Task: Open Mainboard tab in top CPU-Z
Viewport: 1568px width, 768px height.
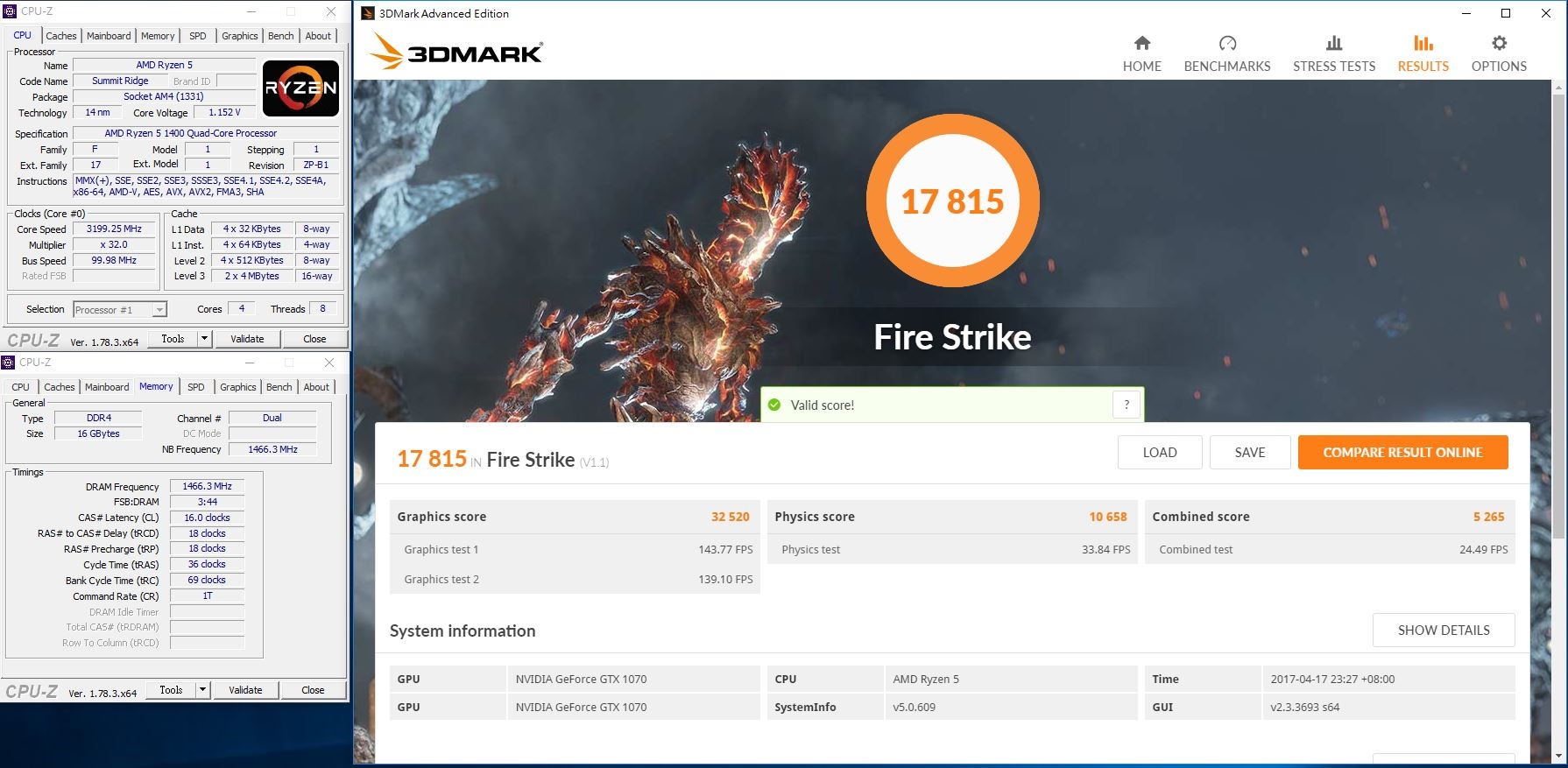Action: [x=109, y=36]
